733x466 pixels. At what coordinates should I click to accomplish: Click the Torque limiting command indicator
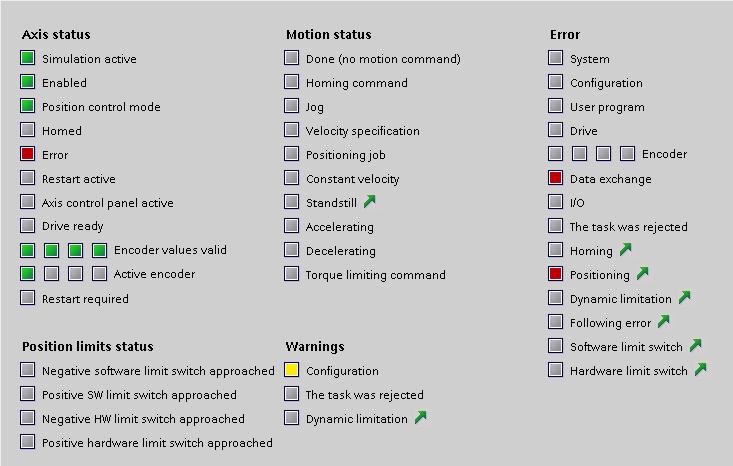[x=292, y=273]
